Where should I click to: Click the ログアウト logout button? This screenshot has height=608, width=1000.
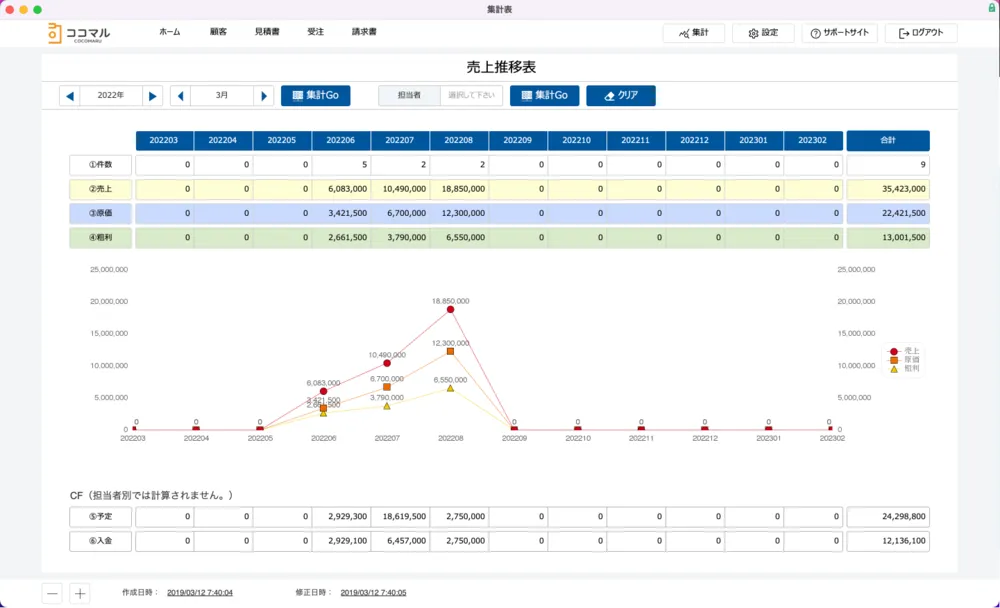pyautogui.click(x=921, y=33)
